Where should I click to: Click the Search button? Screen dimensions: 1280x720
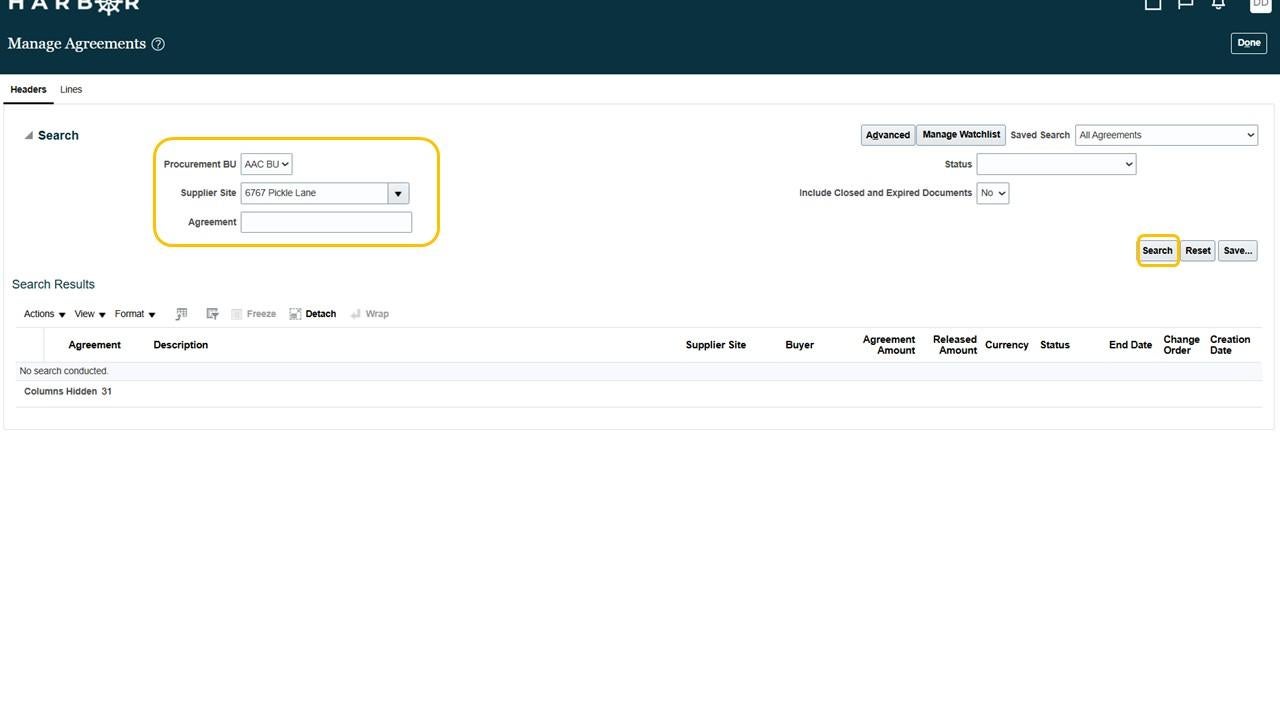pyautogui.click(x=1157, y=251)
